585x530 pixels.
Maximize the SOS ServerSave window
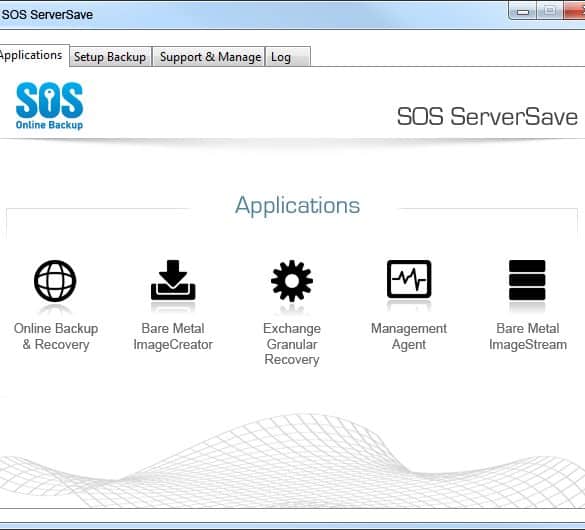pyautogui.click(x=550, y=11)
